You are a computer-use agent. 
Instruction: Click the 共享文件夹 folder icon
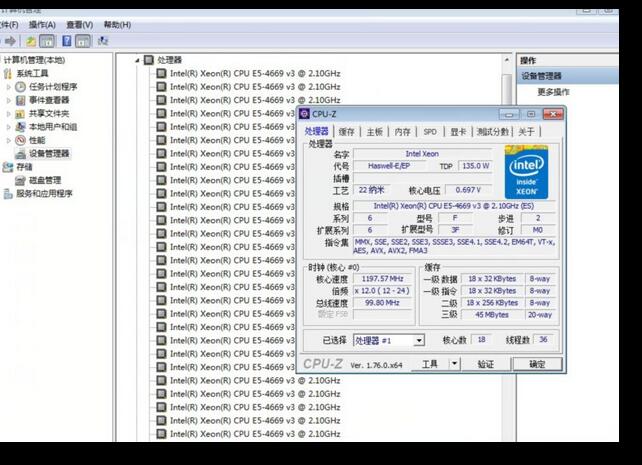coord(20,114)
